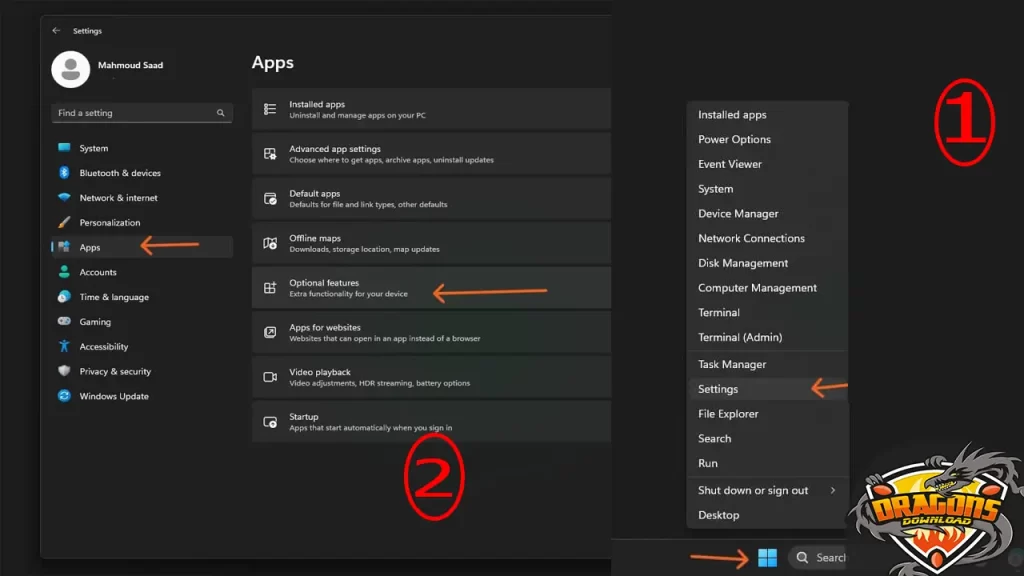Screen dimensions: 1024x576
Task: Open Bluetooth & devices in sidebar
Action: point(120,173)
